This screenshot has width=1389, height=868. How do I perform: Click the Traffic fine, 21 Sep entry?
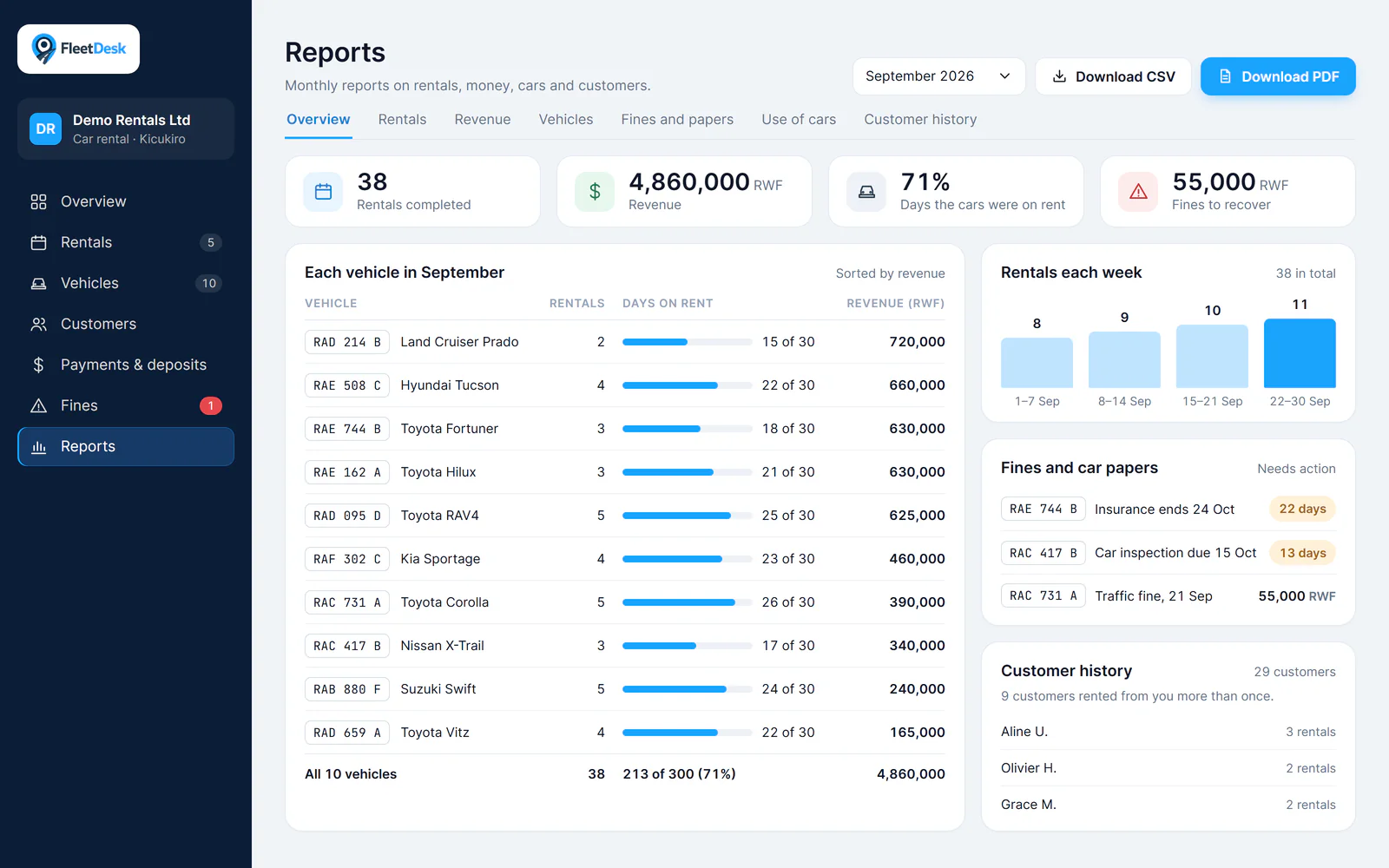1154,596
